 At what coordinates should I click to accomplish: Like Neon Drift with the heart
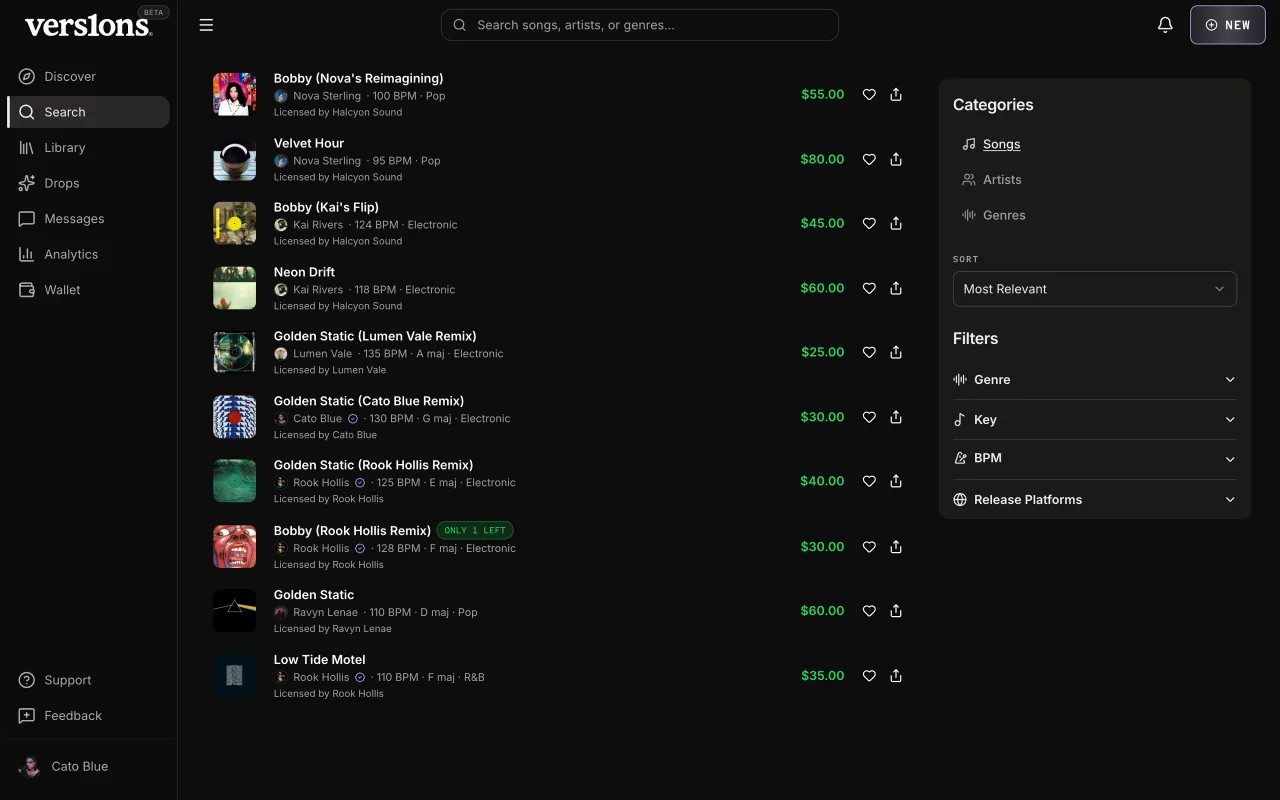(869, 288)
